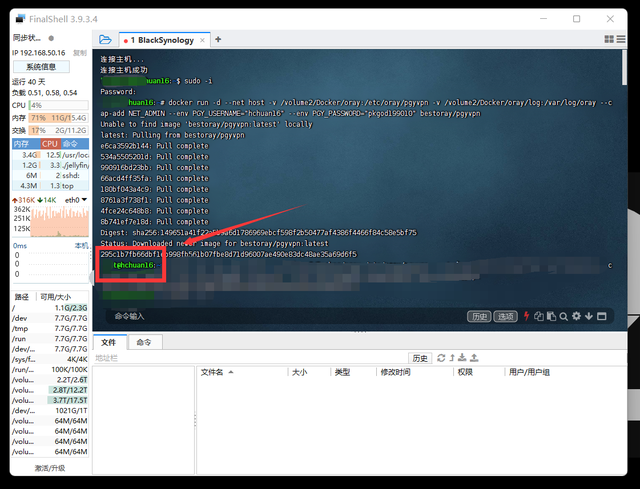Open file path 历史 button
The image size is (640, 489).
[420, 358]
